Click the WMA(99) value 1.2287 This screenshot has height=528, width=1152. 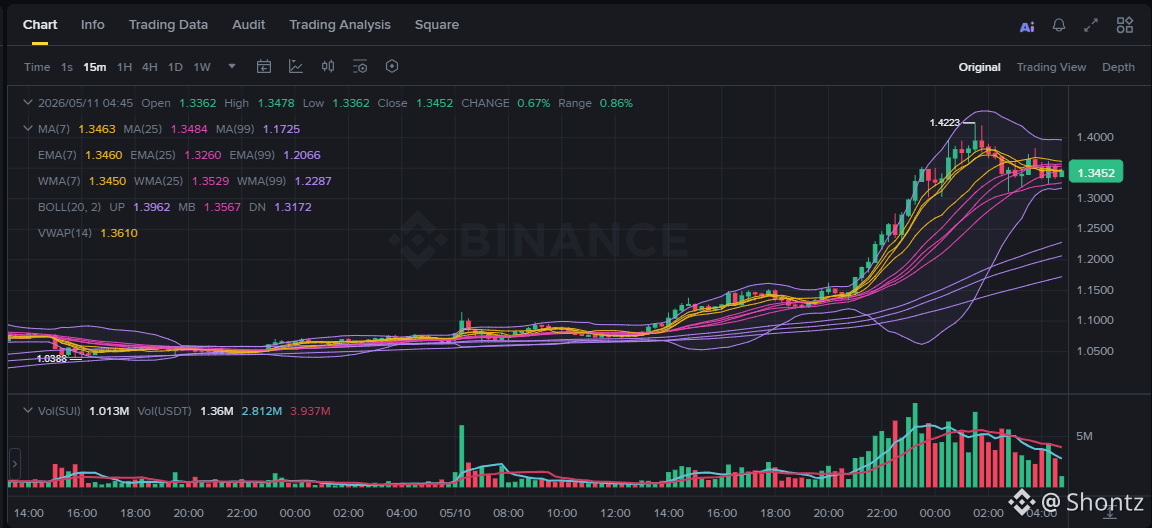coord(313,181)
